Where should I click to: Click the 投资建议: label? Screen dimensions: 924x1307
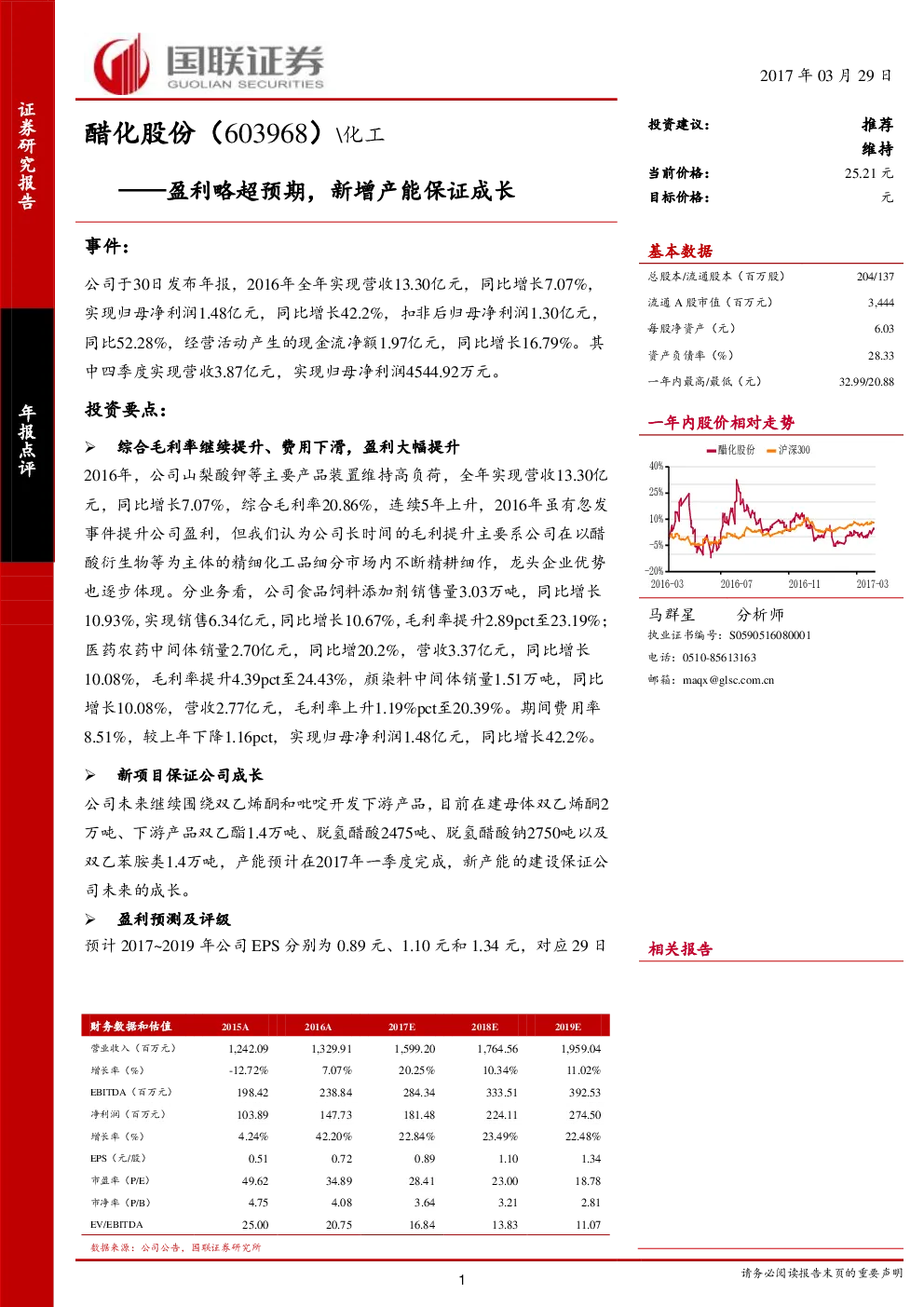tap(679, 125)
